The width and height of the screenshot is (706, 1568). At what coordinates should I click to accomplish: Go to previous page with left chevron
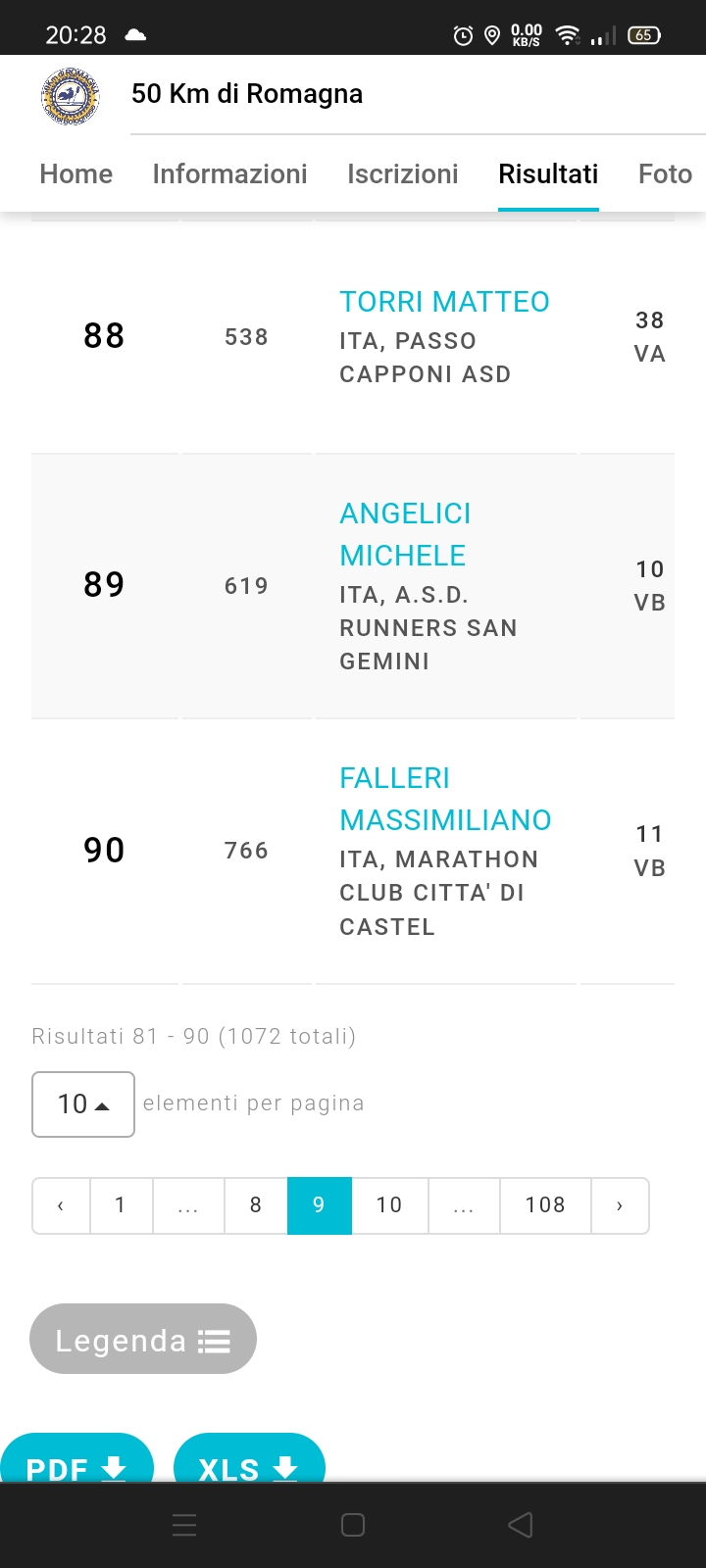pos(61,1205)
